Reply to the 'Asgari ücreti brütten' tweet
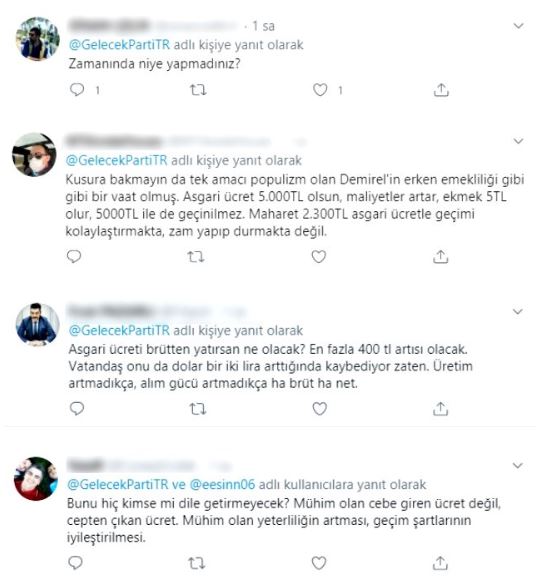 click(x=77, y=408)
